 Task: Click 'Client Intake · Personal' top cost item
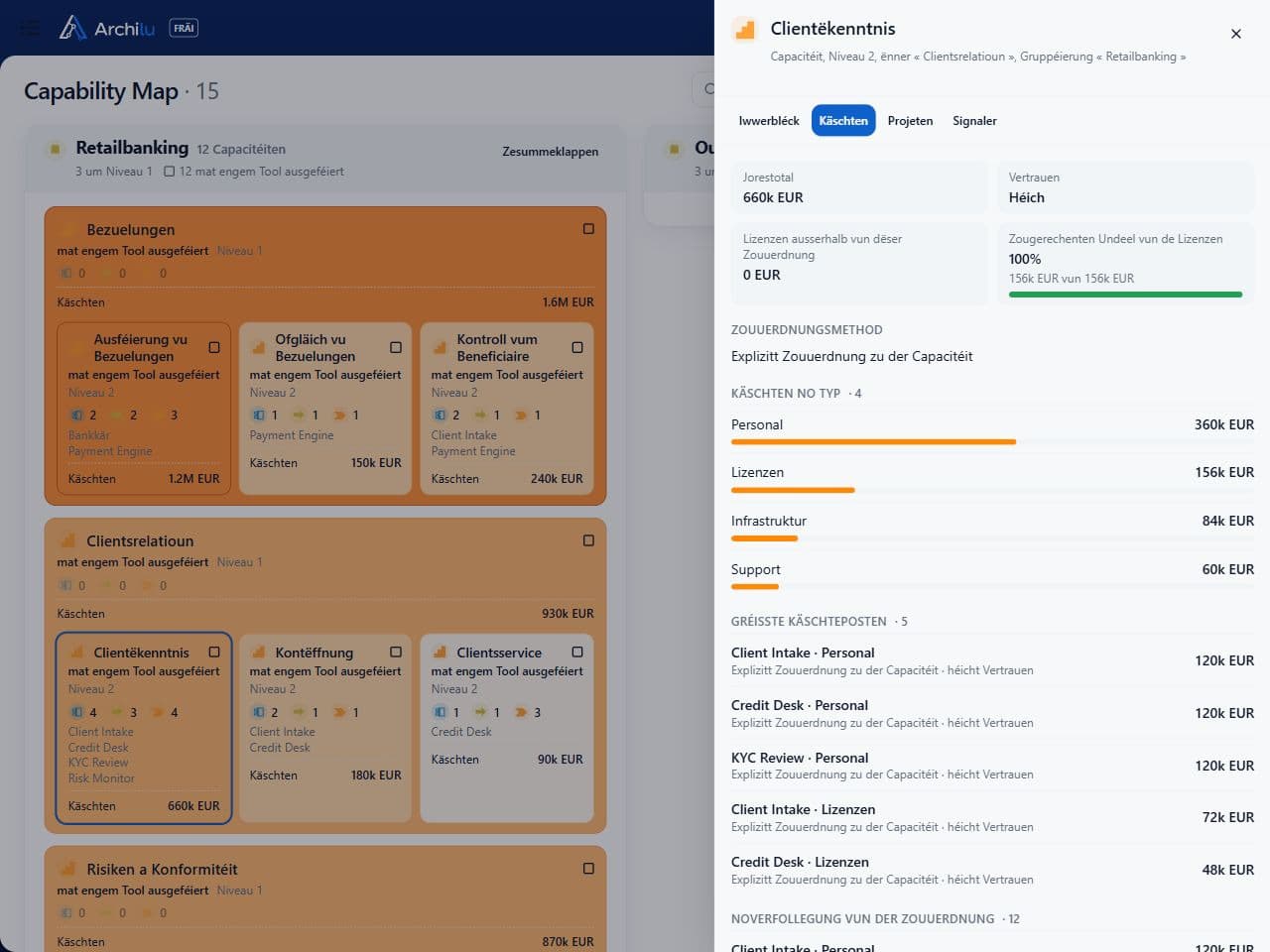tap(992, 660)
